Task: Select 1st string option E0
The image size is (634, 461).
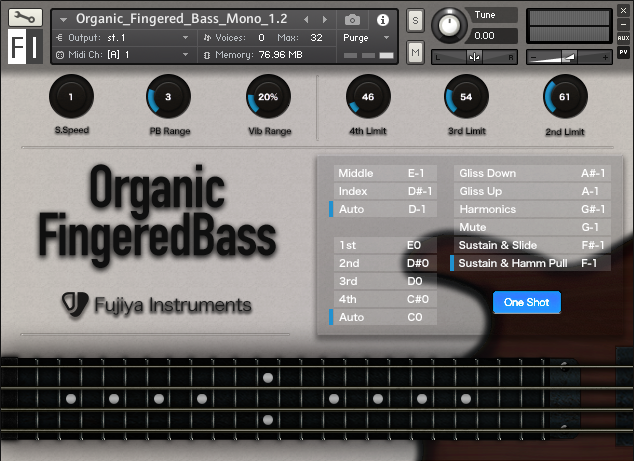Action: [x=385, y=245]
